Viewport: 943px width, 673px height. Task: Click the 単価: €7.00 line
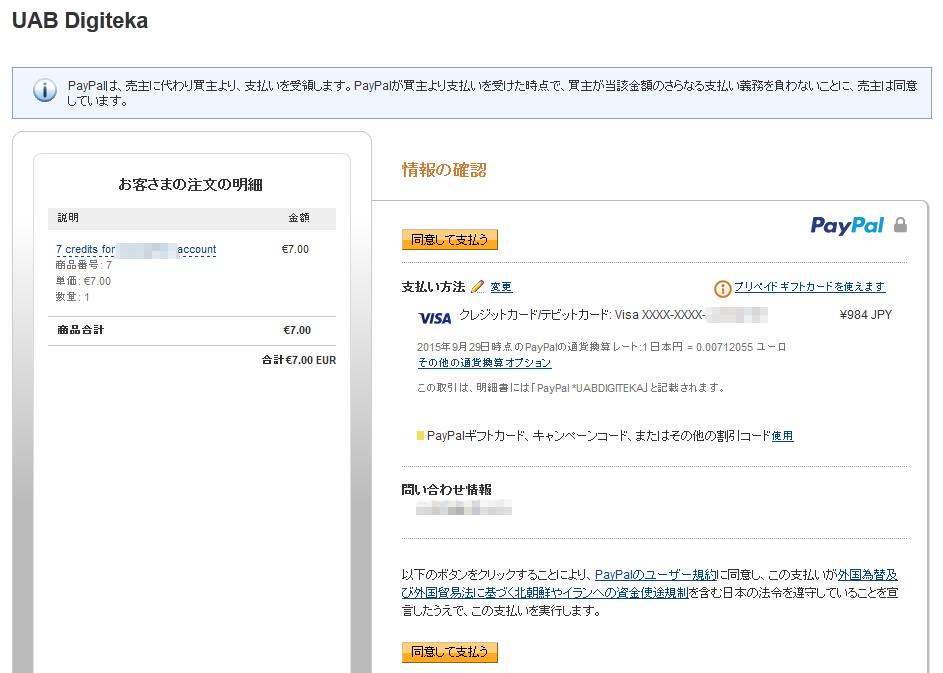83,281
